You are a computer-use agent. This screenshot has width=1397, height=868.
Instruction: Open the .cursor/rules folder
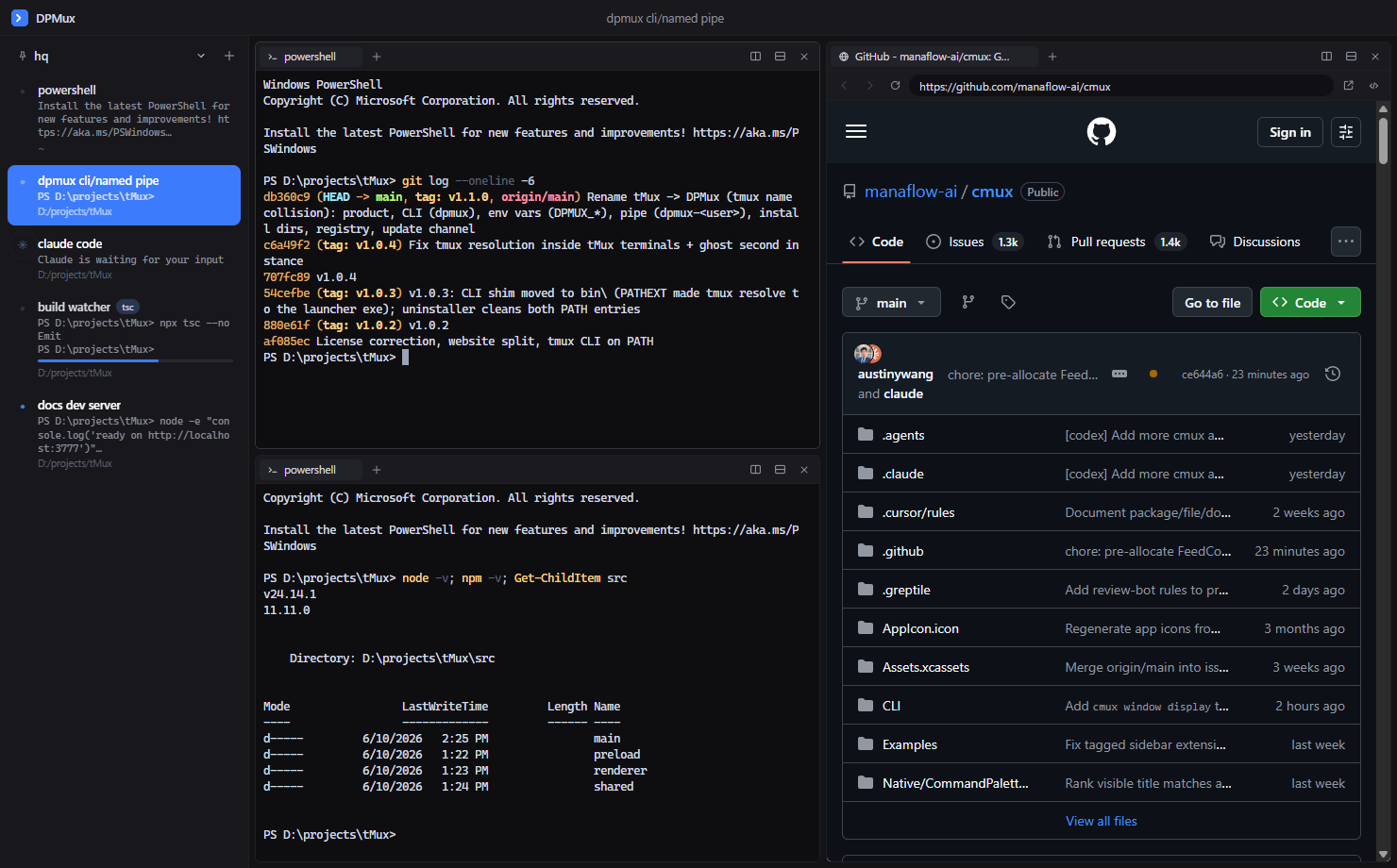coord(918,512)
